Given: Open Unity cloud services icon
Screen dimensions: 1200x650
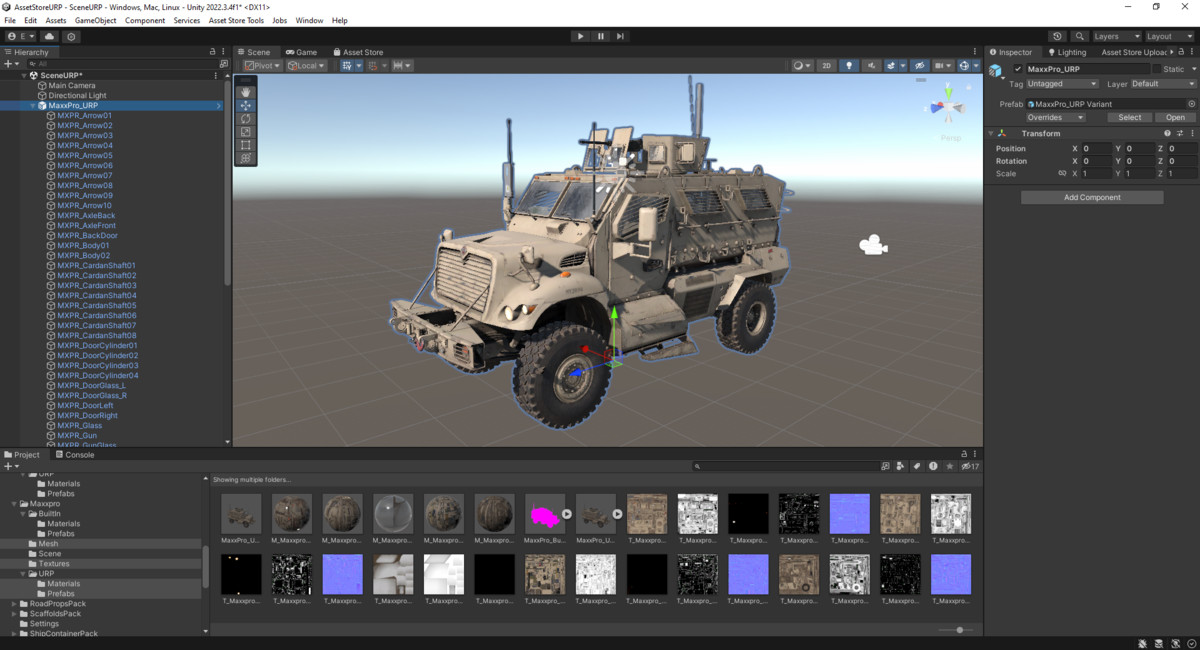Looking at the screenshot, I should pos(50,36).
